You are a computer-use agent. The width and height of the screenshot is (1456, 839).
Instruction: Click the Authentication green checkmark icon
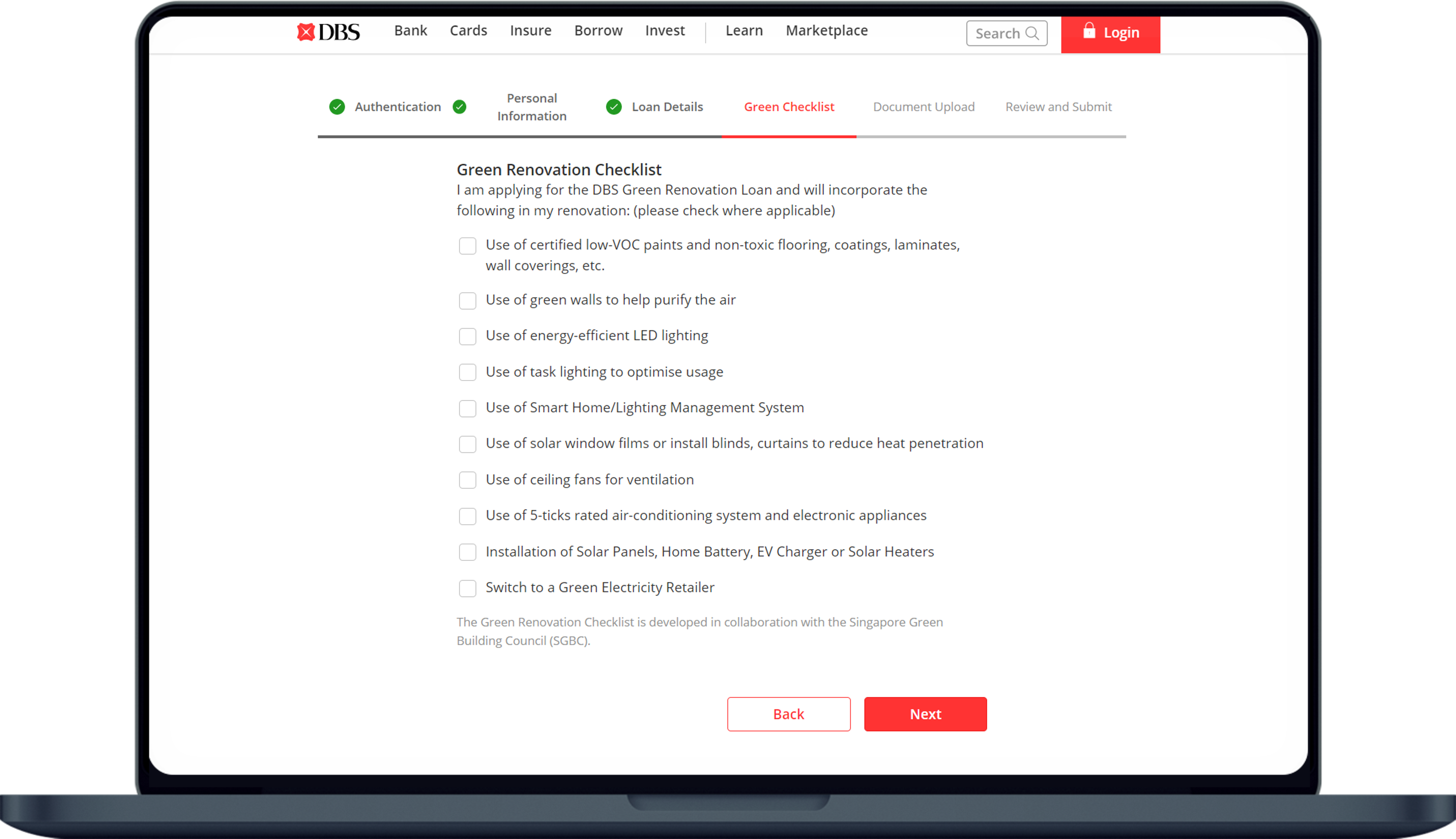click(x=337, y=107)
